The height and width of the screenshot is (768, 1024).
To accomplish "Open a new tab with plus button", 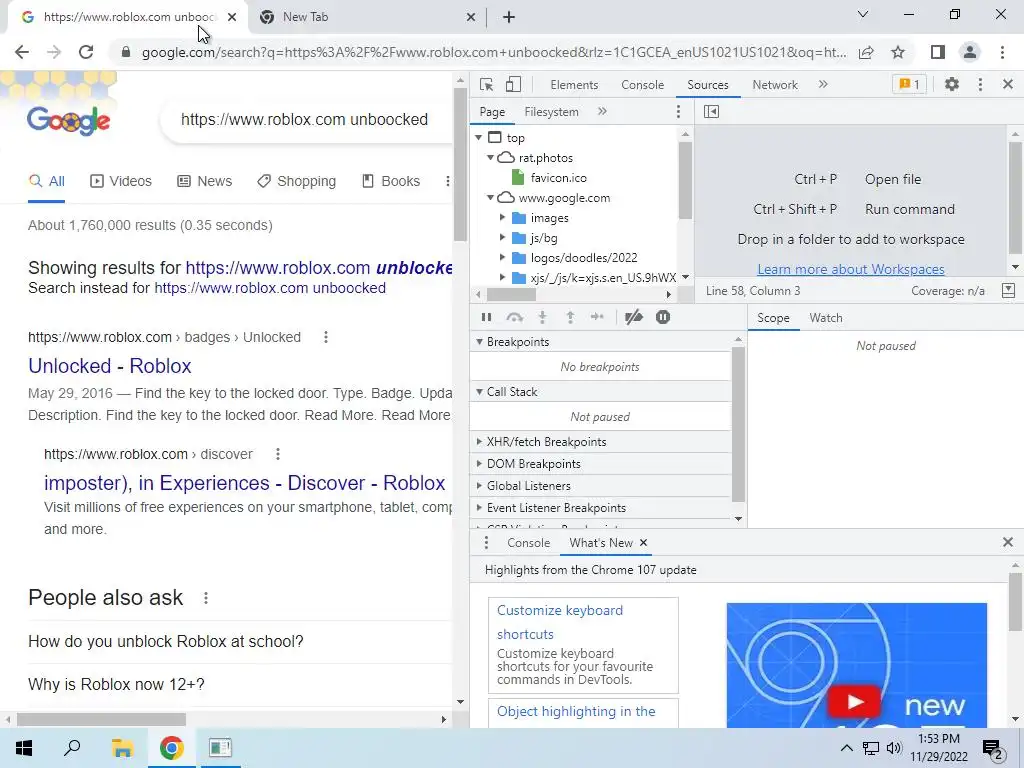I will (x=509, y=17).
